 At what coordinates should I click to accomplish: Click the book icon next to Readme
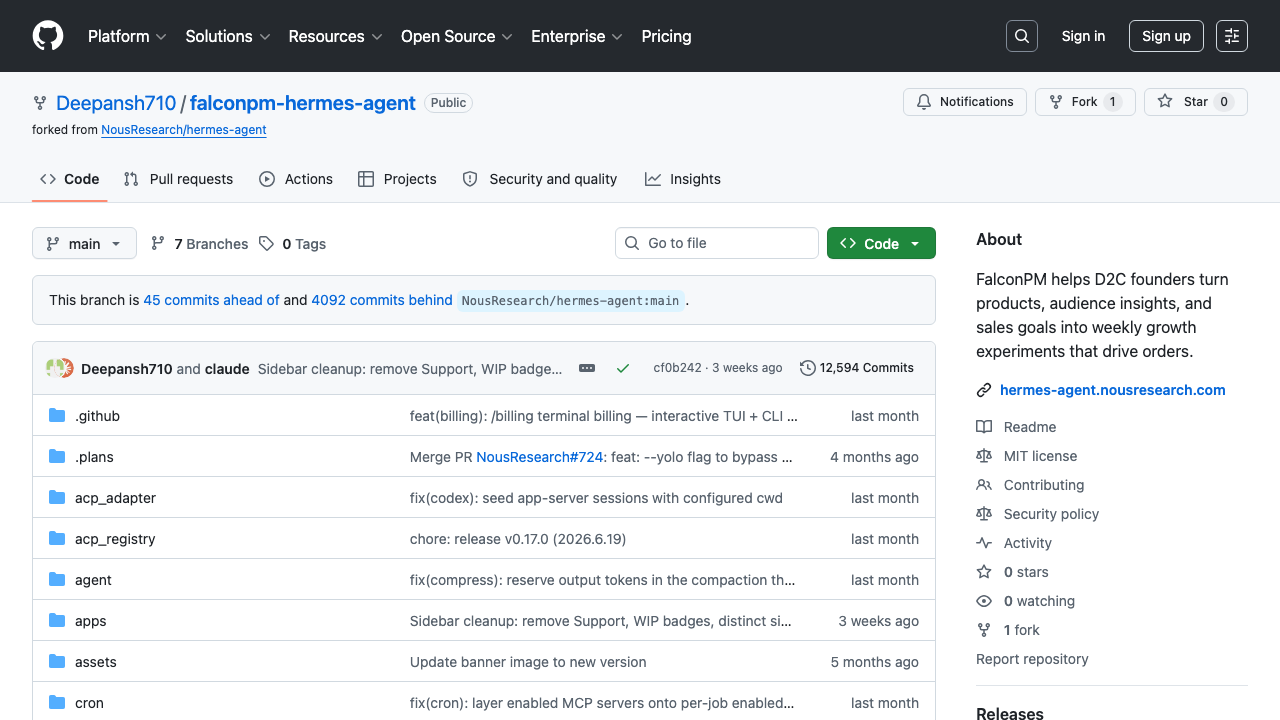click(x=984, y=427)
